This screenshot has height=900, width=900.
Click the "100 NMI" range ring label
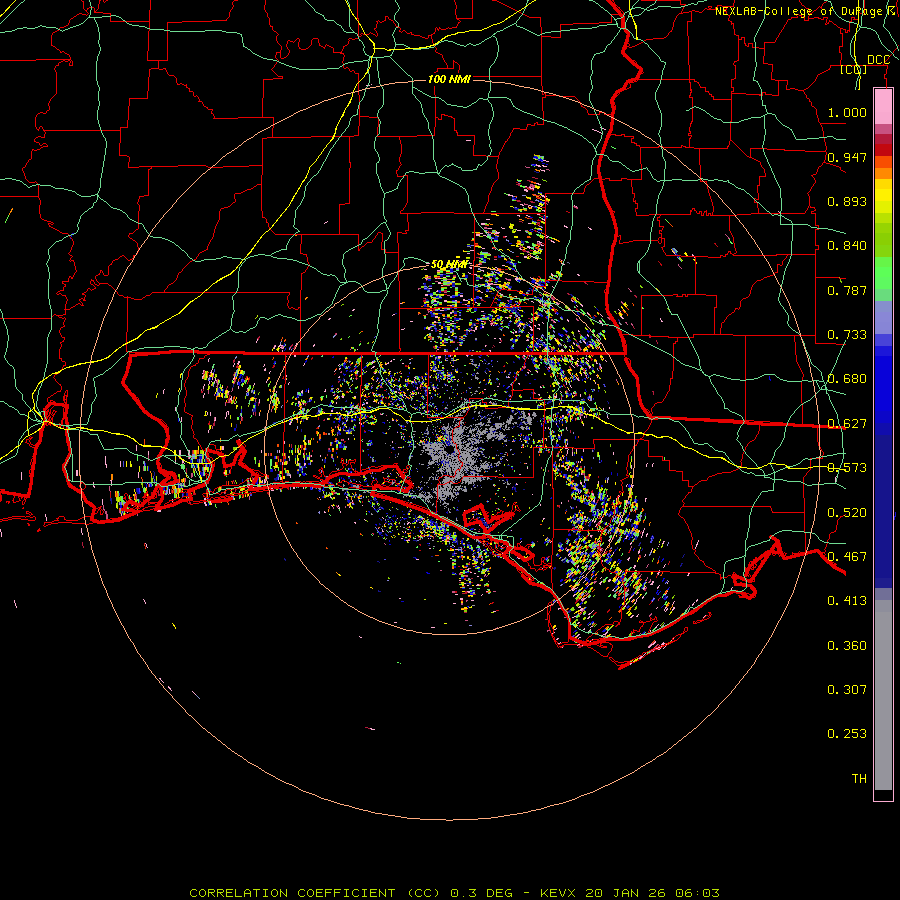tap(449, 79)
